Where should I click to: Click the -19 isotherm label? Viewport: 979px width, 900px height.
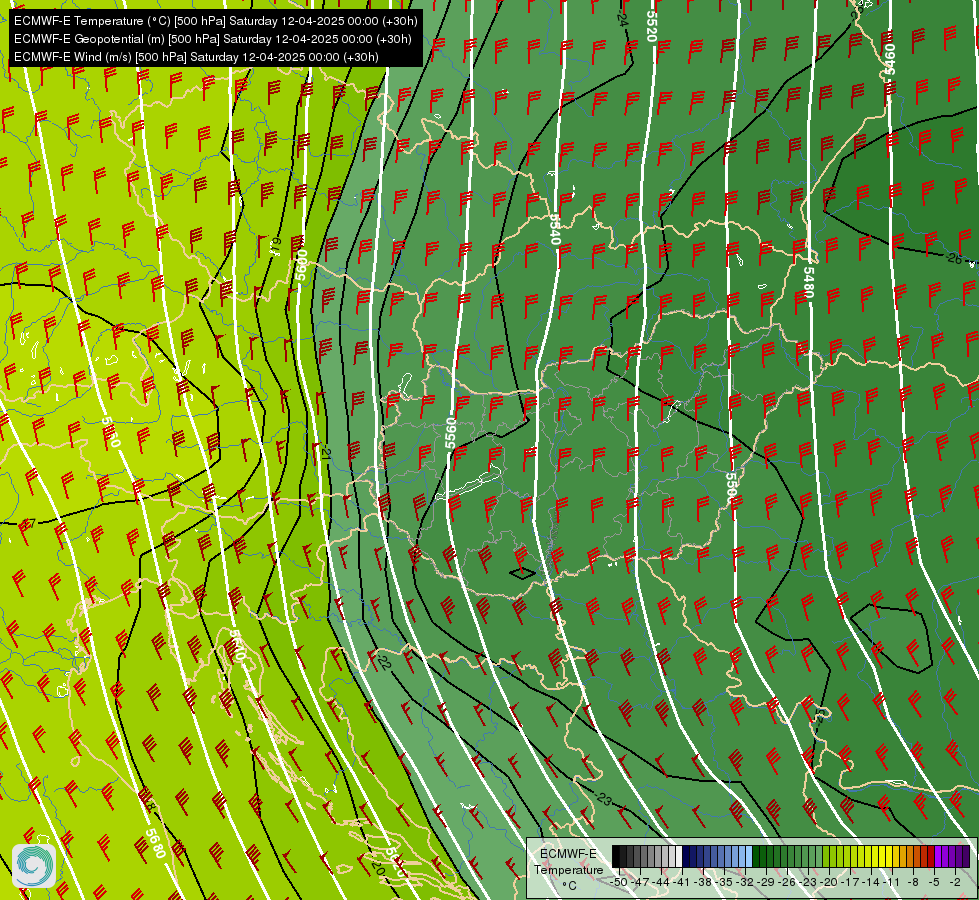(276, 245)
